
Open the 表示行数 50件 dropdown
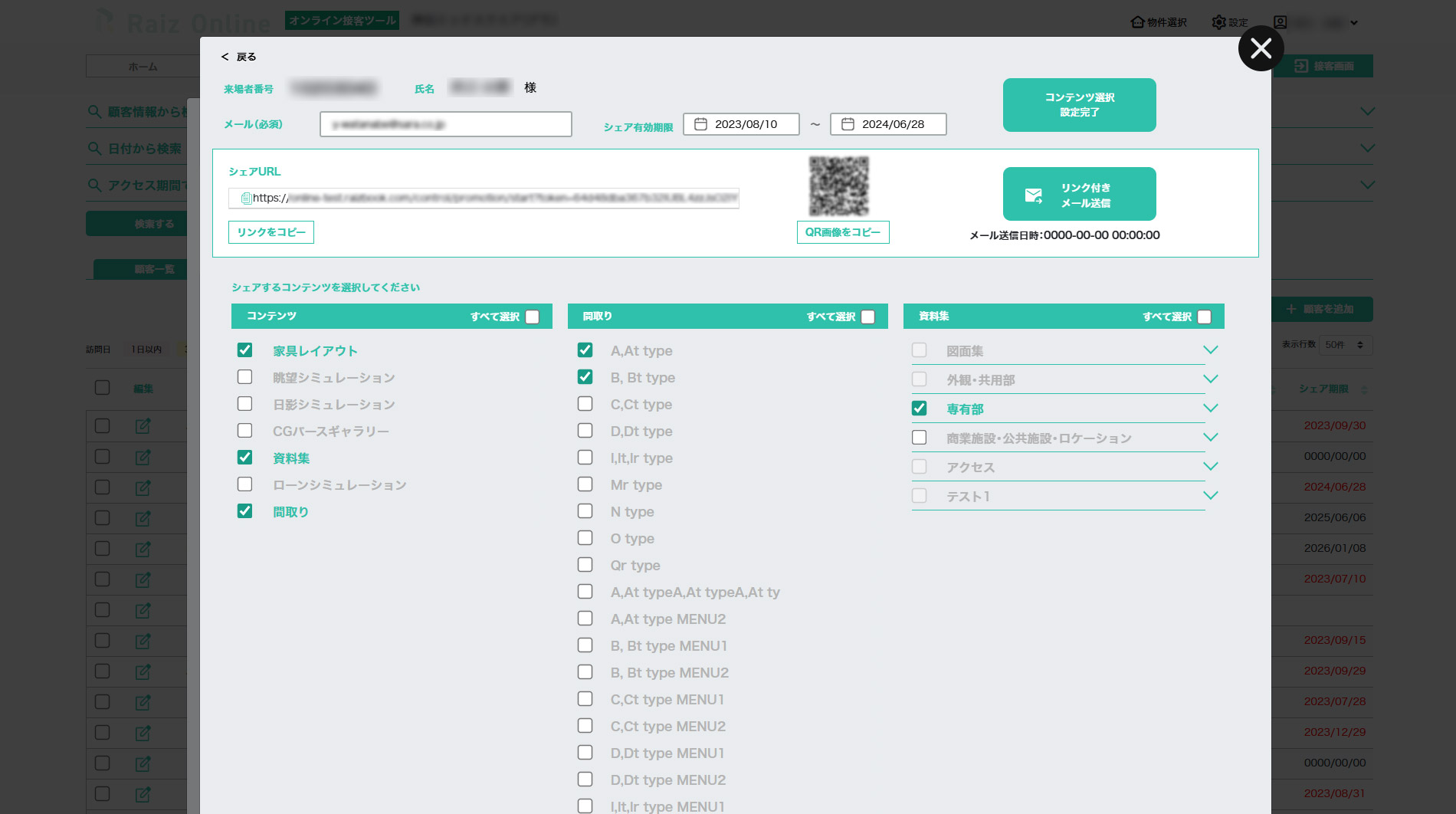(x=1346, y=344)
